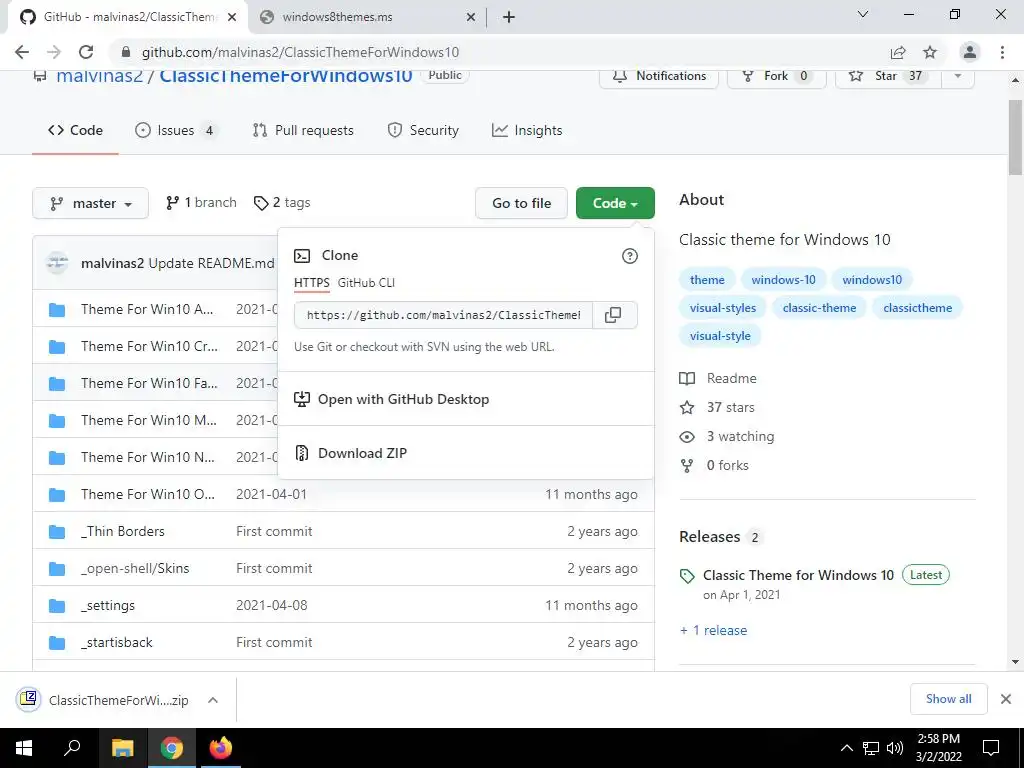Viewport: 1024px width, 768px height.
Task: Click the volume speaker tray icon
Action: 895,748
